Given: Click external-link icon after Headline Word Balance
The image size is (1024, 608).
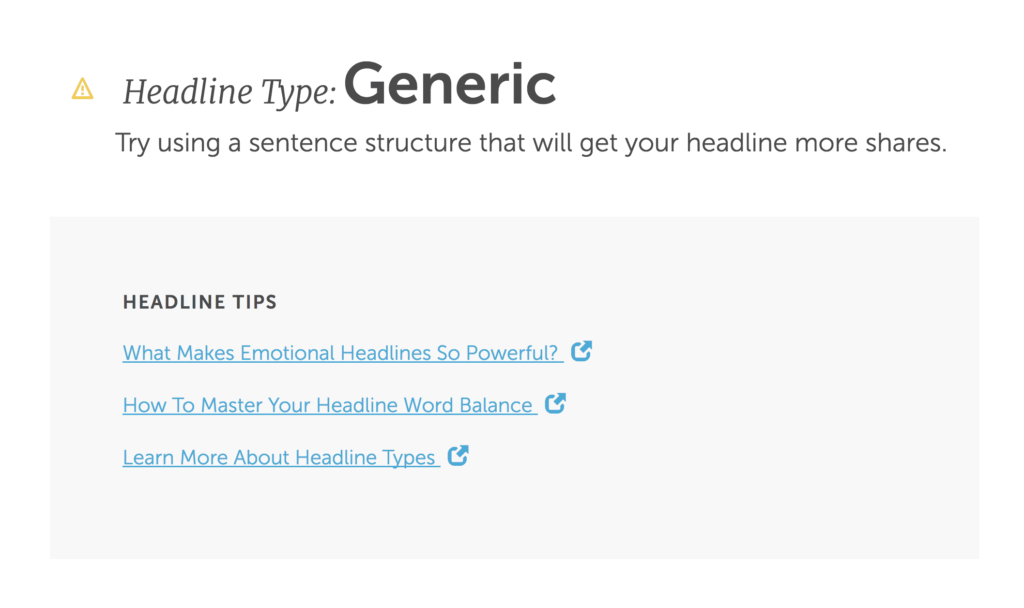Looking at the screenshot, I should pos(555,404).
